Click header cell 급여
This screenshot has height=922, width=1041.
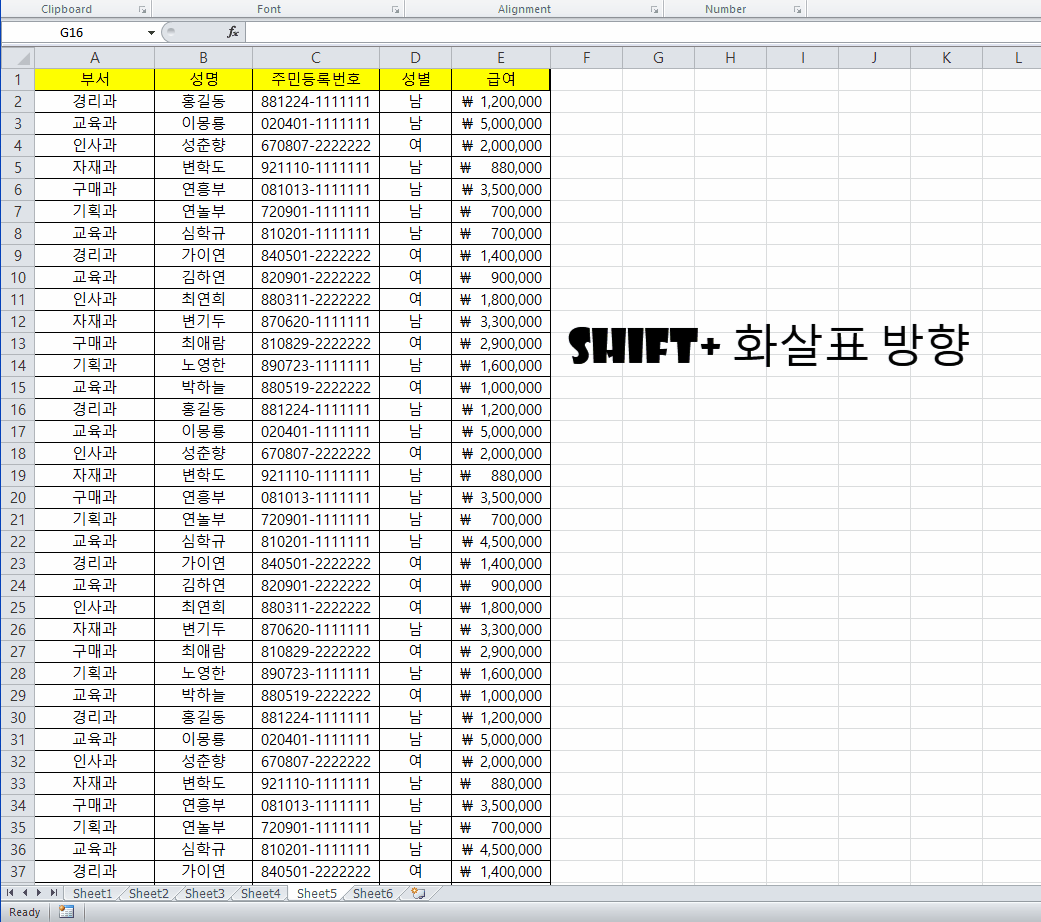click(501, 80)
